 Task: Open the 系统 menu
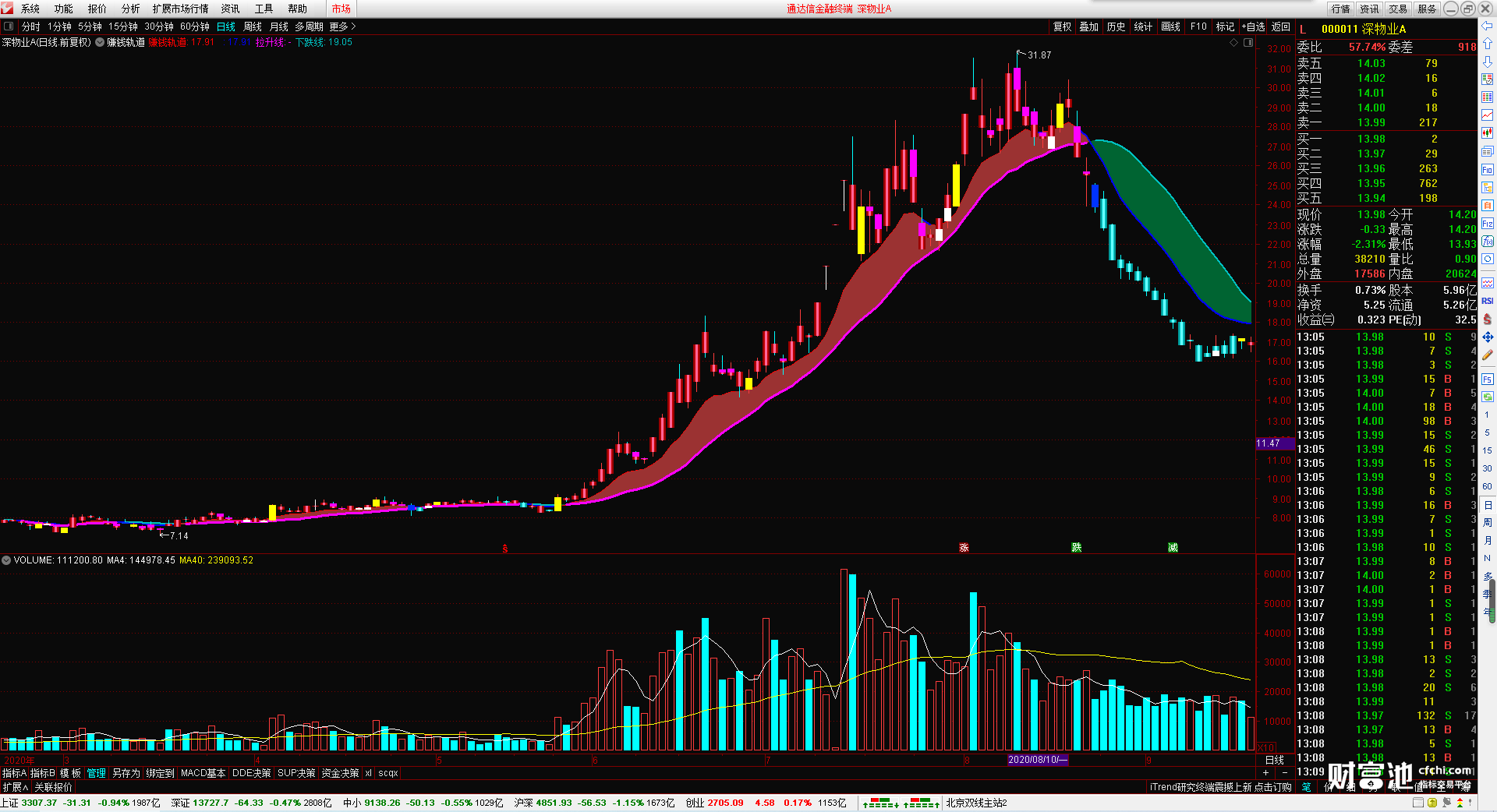(x=30, y=9)
